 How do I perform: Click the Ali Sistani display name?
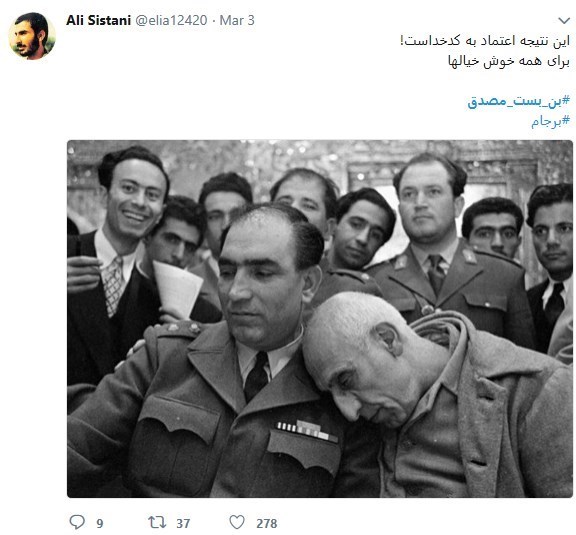click(x=98, y=20)
